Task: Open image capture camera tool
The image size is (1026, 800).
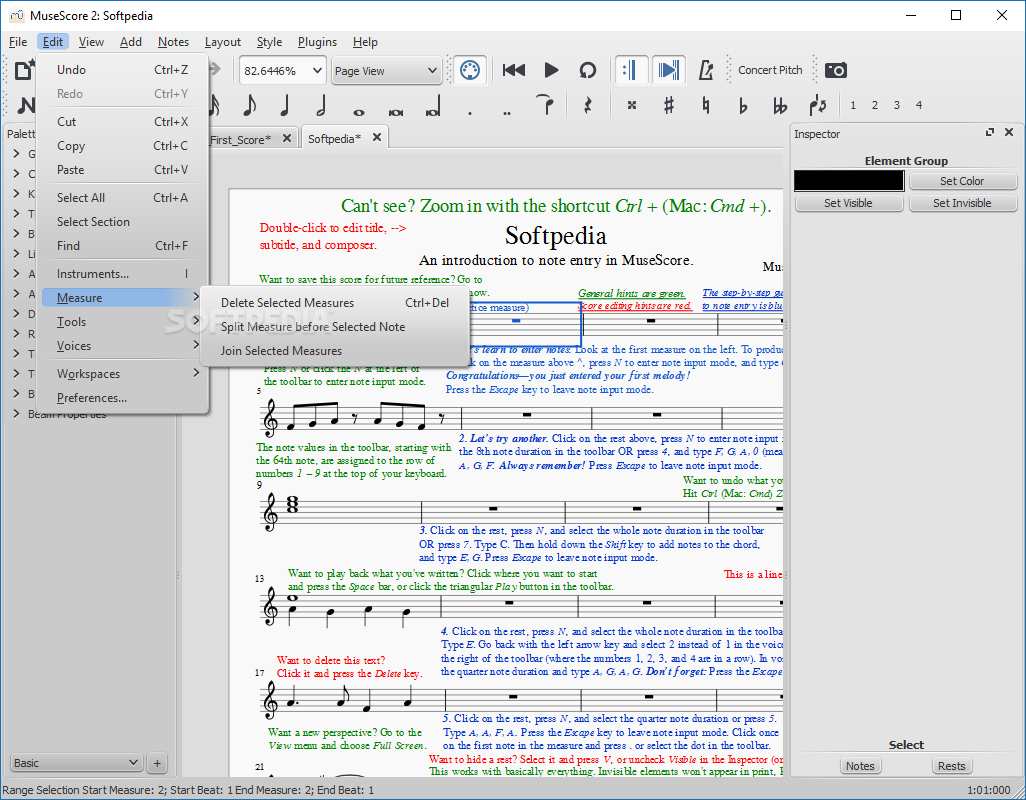Action: point(836,70)
